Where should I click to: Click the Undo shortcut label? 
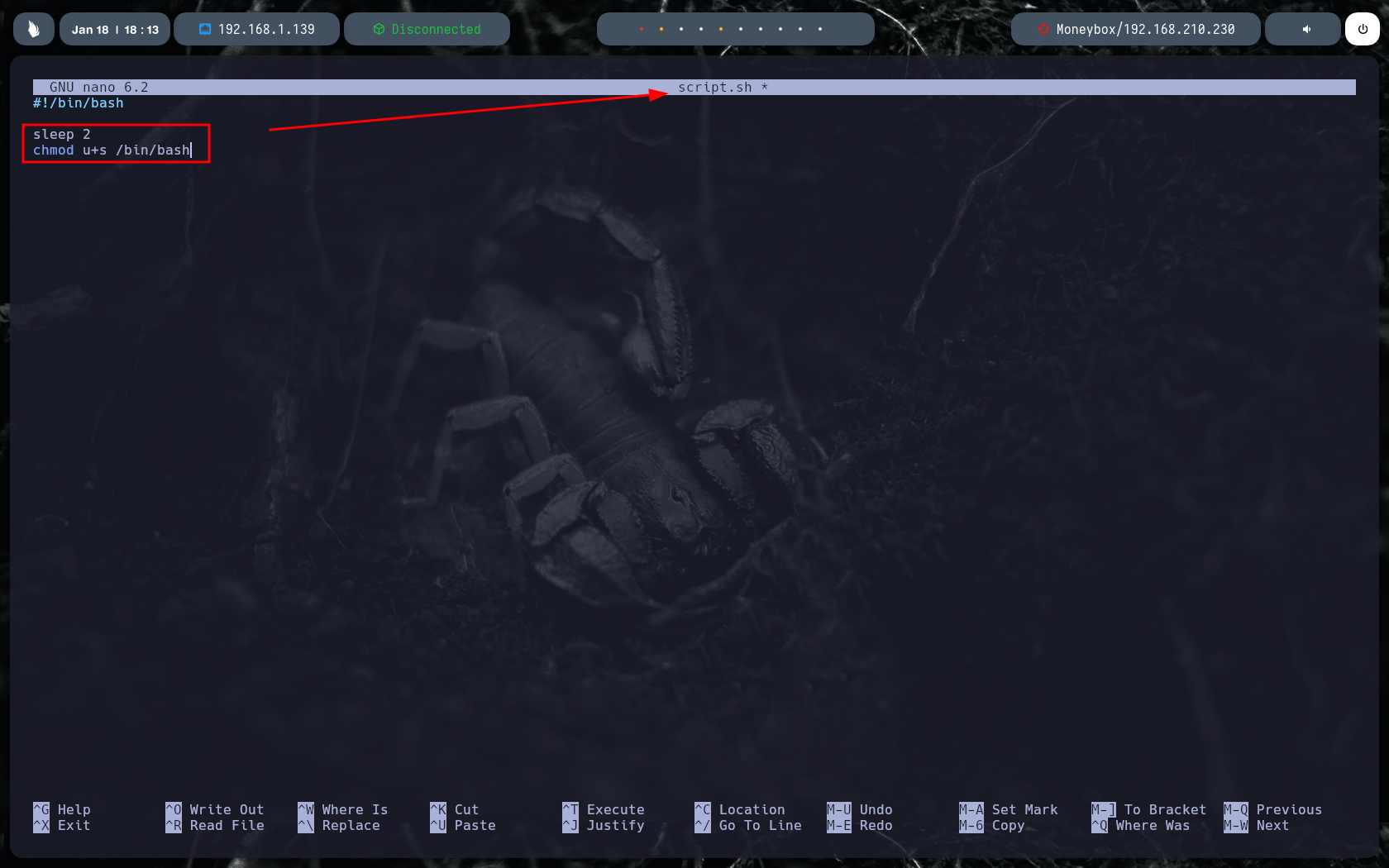(875, 809)
